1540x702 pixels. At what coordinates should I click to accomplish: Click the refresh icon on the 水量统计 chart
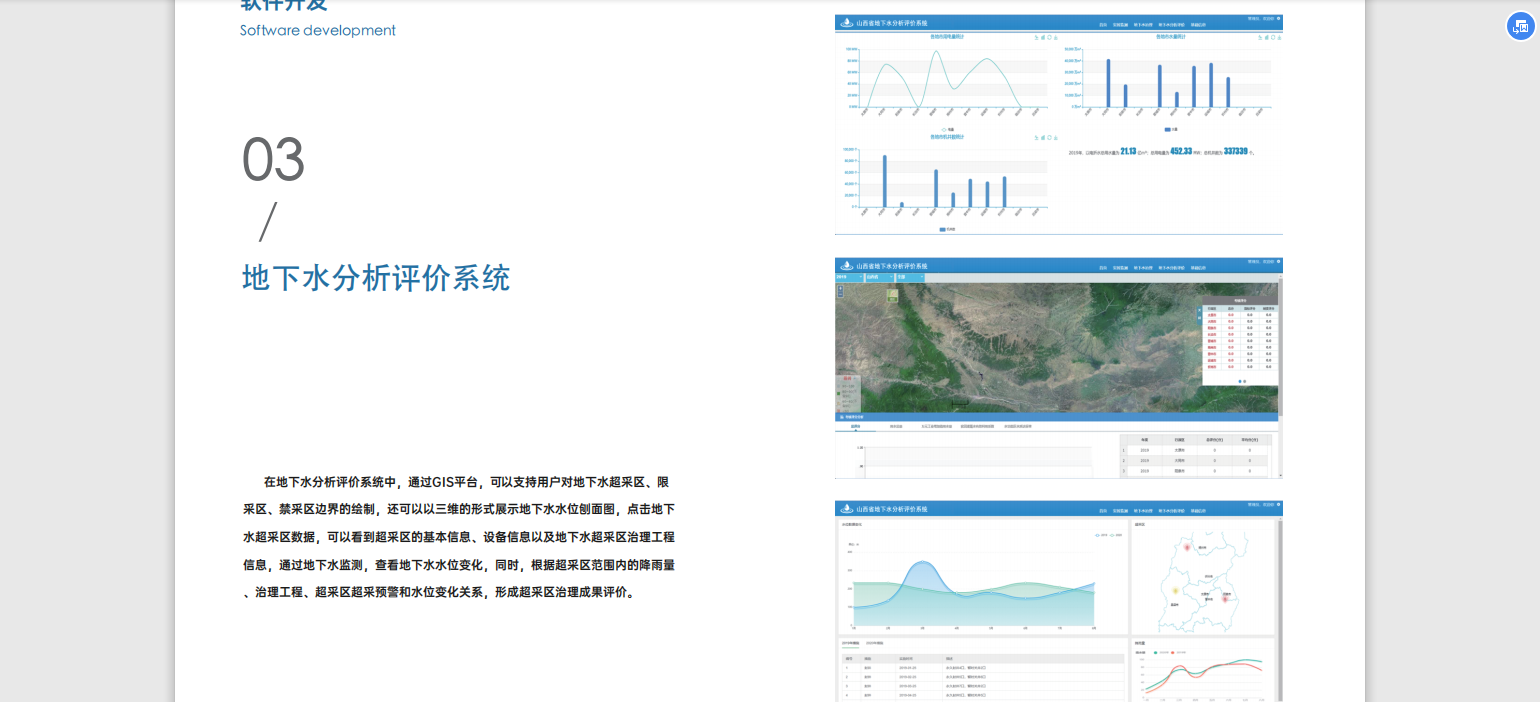pos(1273,37)
